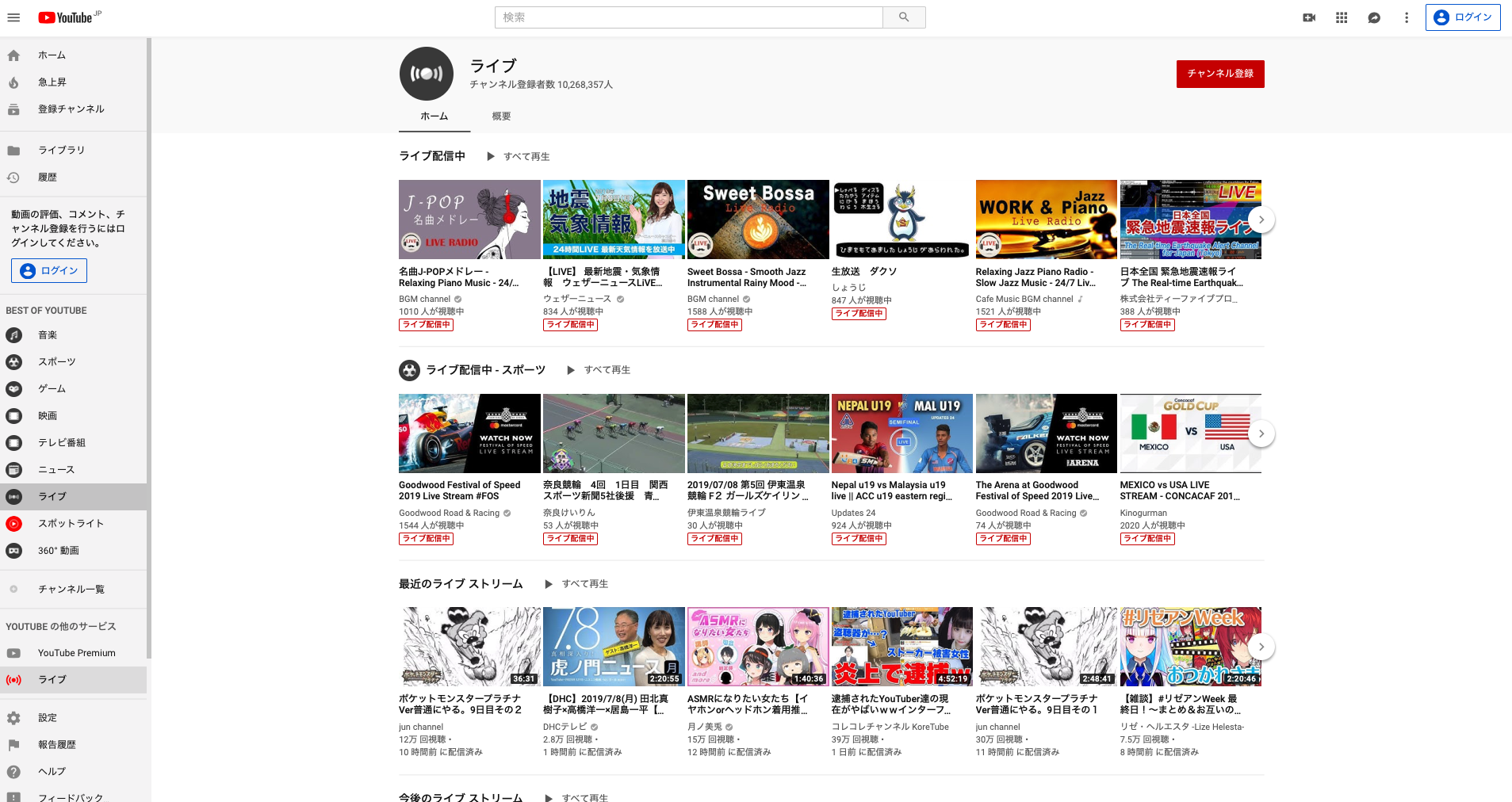
Task: Open the messages share icon
Action: [1374, 17]
